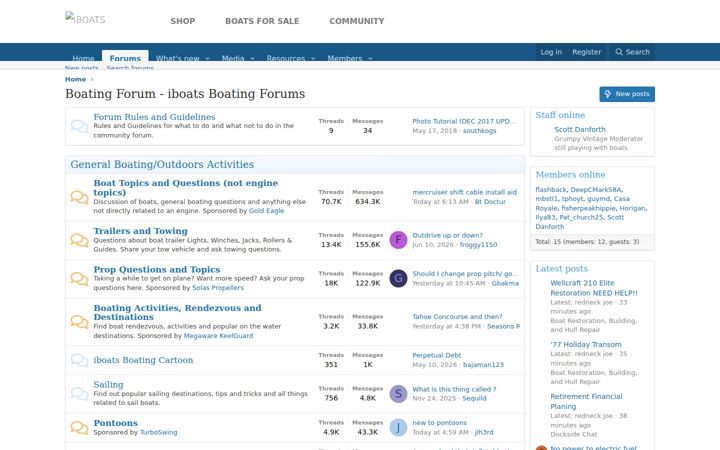The image size is (720, 450).
Task: Follow the Megaware KeelGuard sponsor link
Action: pyautogui.click(x=218, y=336)
